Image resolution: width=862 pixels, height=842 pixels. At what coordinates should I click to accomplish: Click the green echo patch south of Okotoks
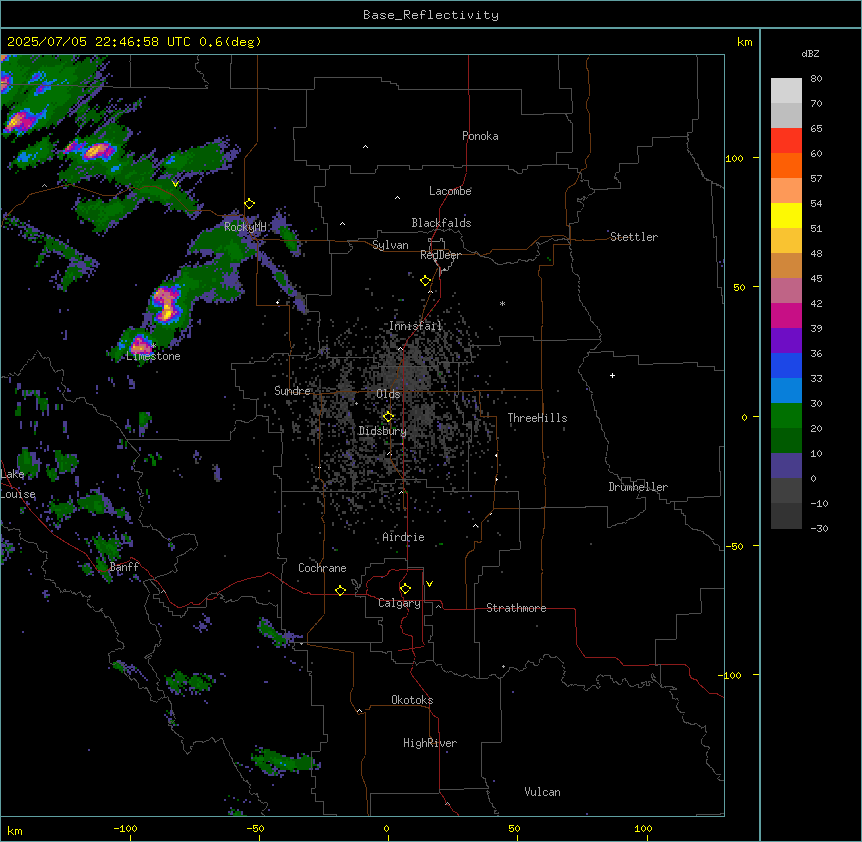(x=283, y=762)
